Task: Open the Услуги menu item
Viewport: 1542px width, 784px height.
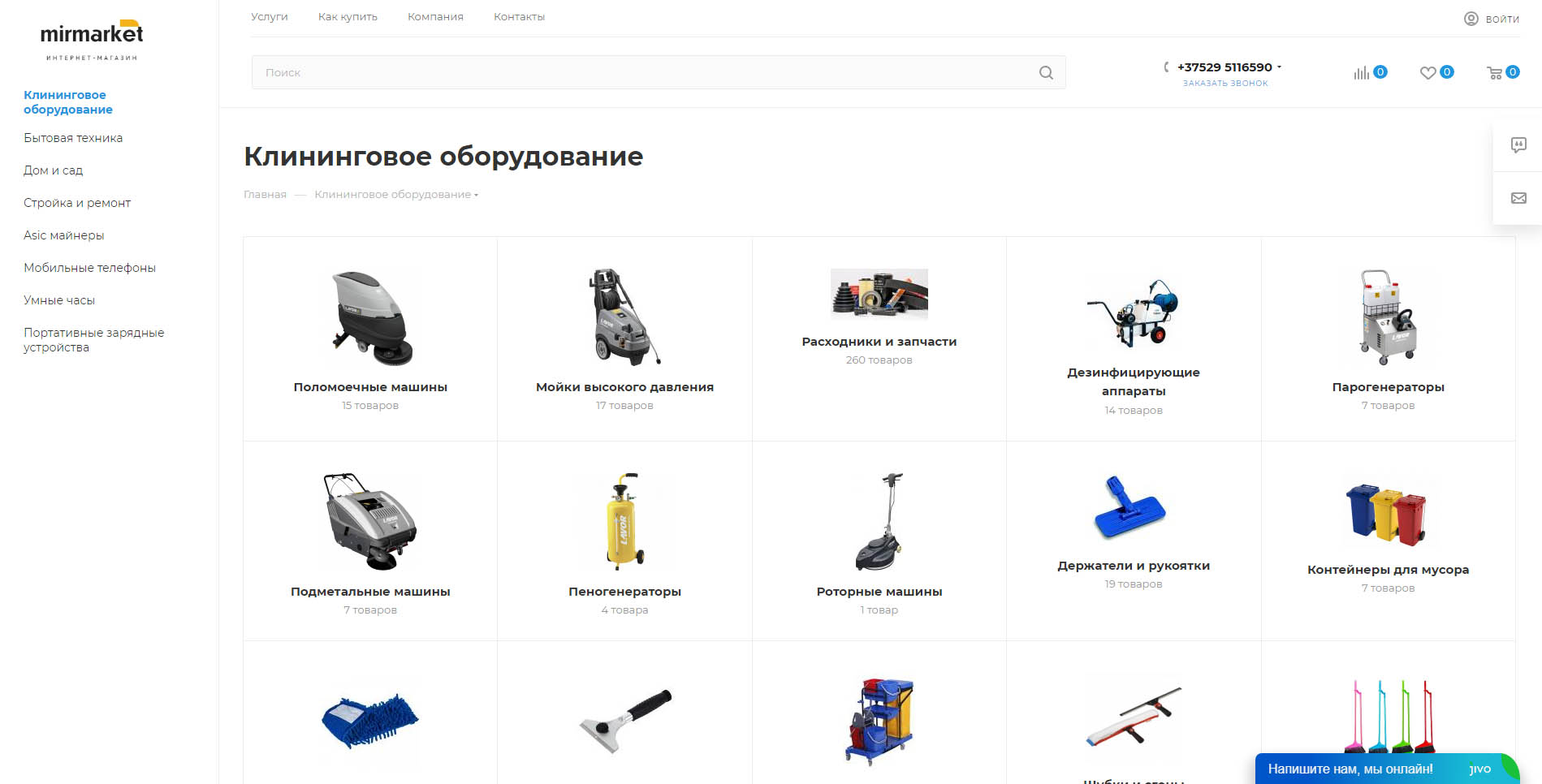Action: click(x=270, y=16)
